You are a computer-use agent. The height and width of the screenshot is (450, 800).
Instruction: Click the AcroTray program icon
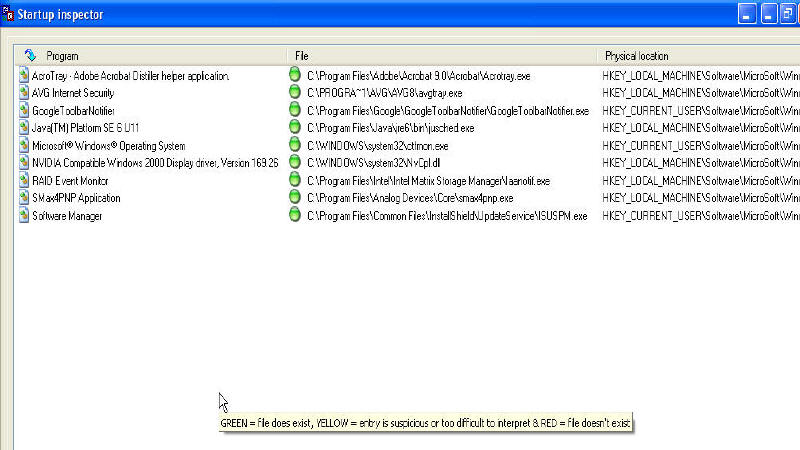click(24, 75)
